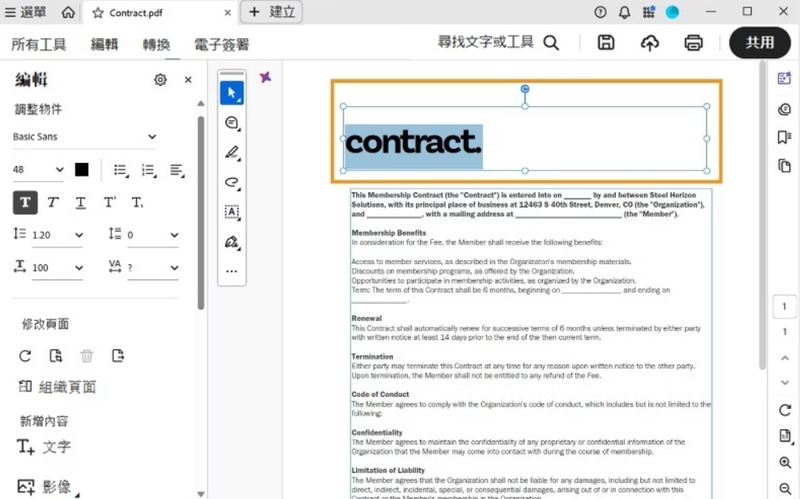Go to the Home icon

click(68, 12)
